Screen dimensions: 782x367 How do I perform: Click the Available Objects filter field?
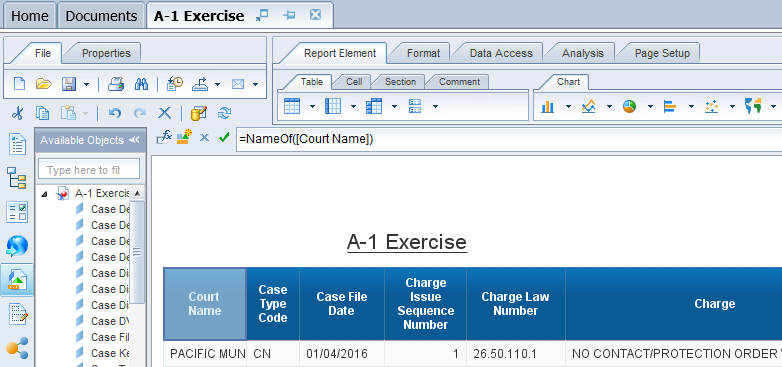tap(89, 170)
